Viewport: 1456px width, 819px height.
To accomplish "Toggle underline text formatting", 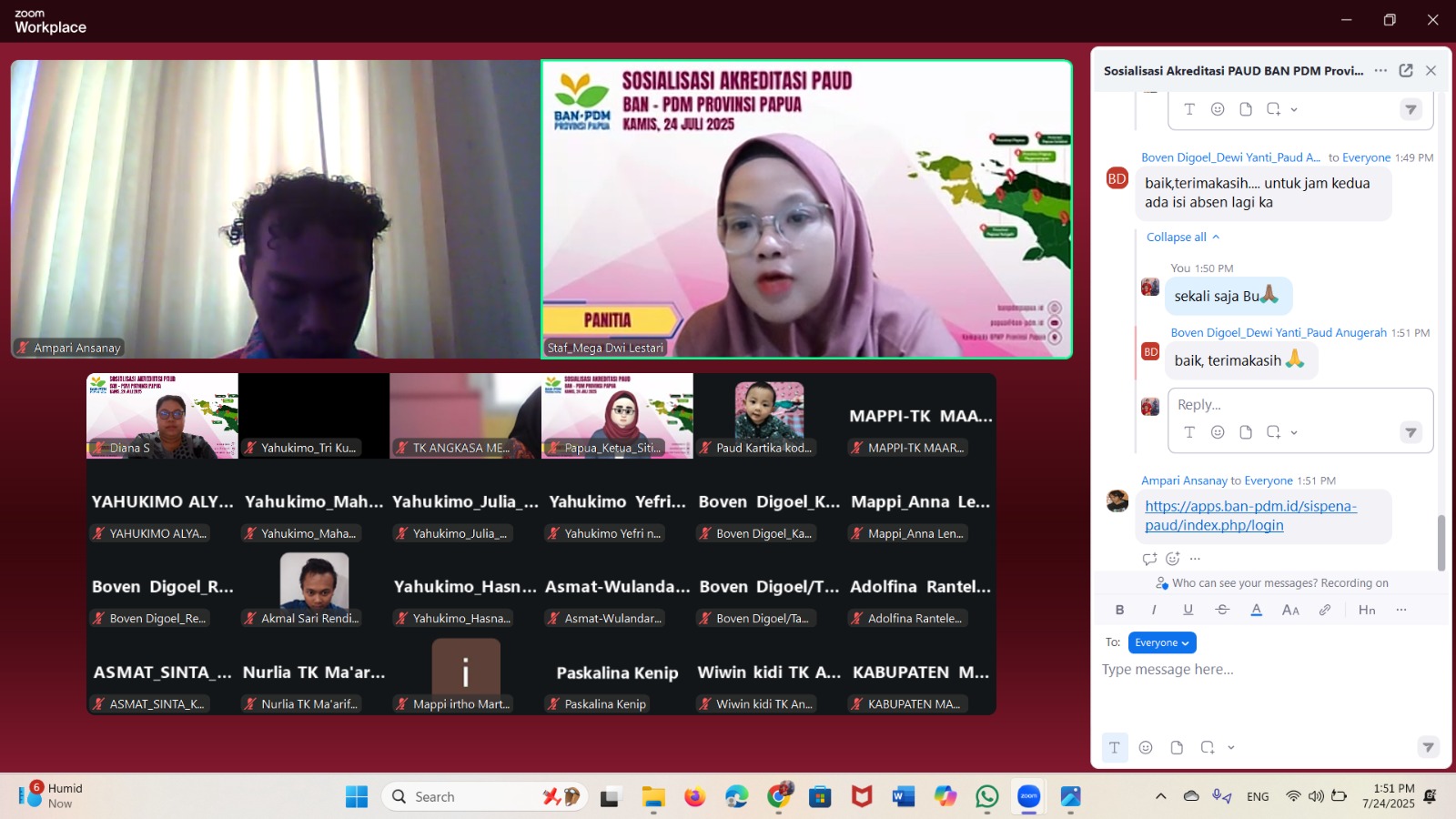I will coord(1188,610).
